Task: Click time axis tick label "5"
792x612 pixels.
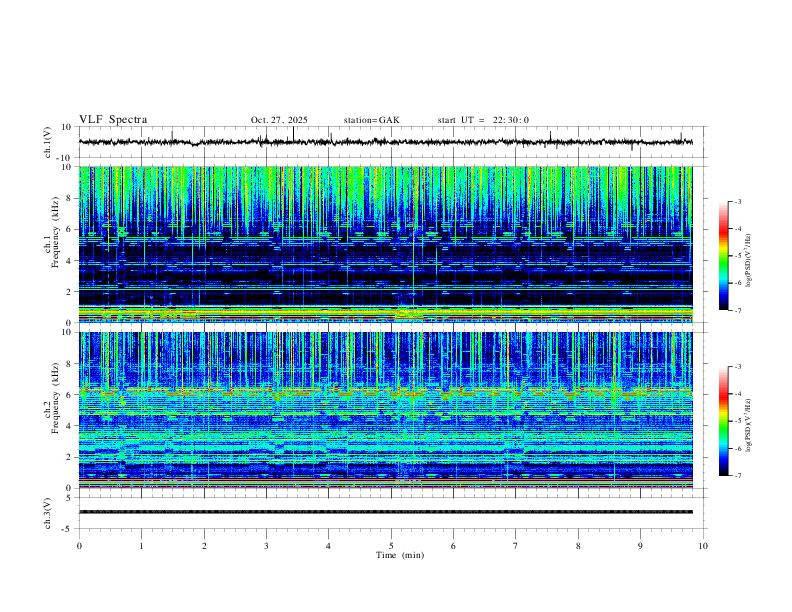Action: pos(391,546)
